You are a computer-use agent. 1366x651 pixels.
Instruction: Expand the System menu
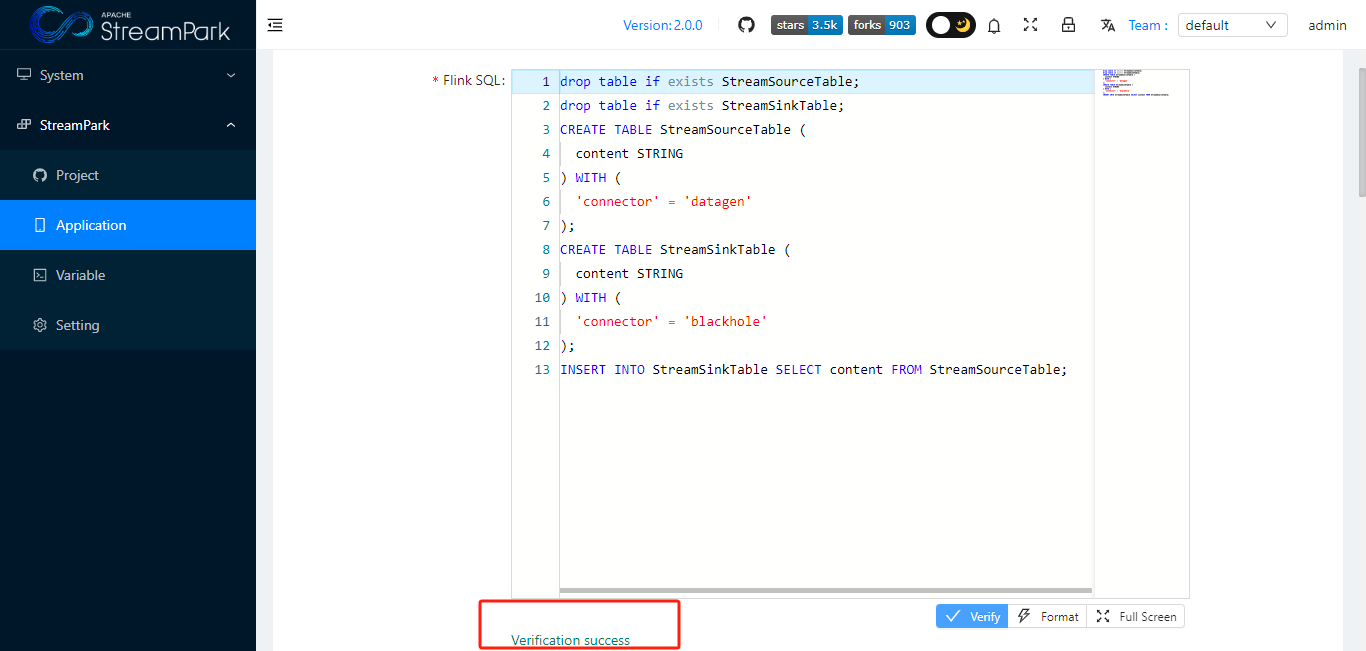click(x=128, y=75)
